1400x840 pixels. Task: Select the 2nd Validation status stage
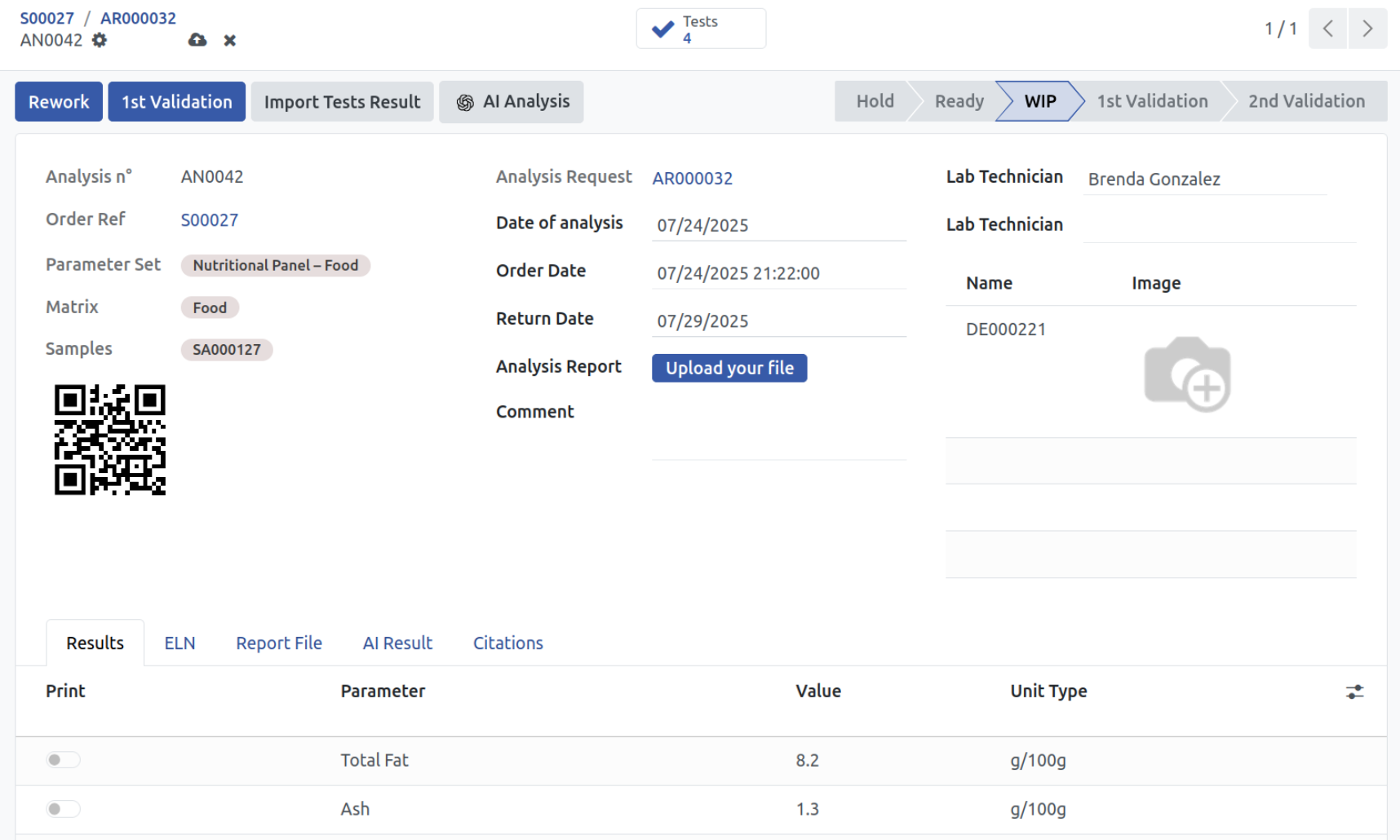point(1306,101)
